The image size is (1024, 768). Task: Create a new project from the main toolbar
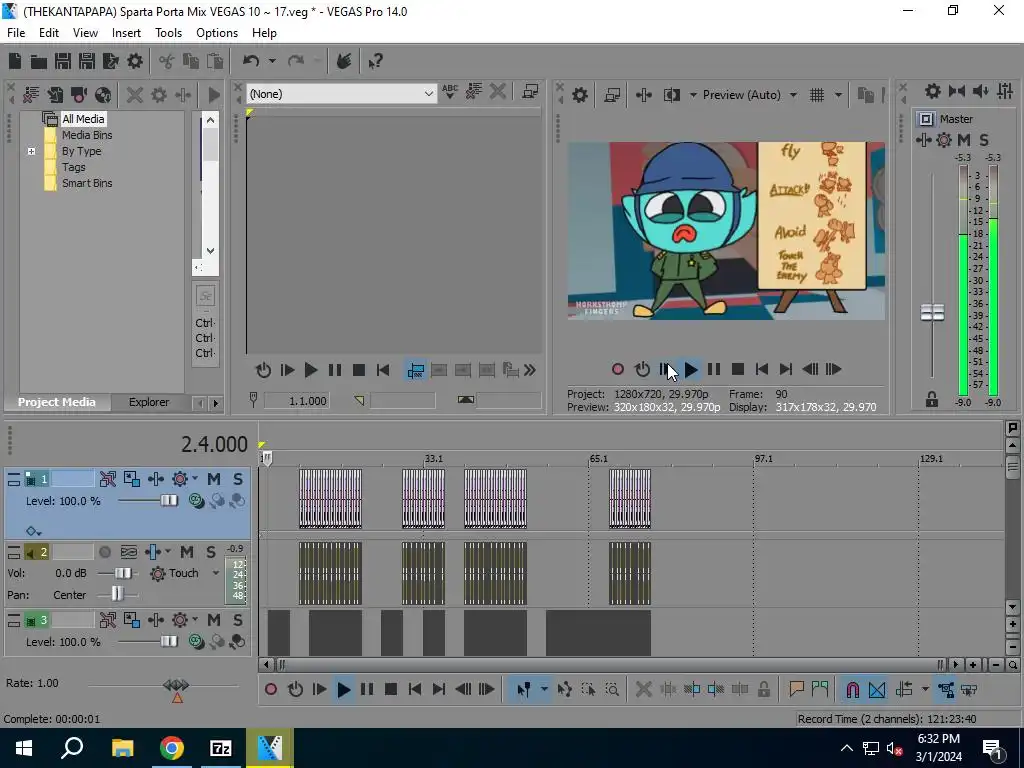coord(15,61)
